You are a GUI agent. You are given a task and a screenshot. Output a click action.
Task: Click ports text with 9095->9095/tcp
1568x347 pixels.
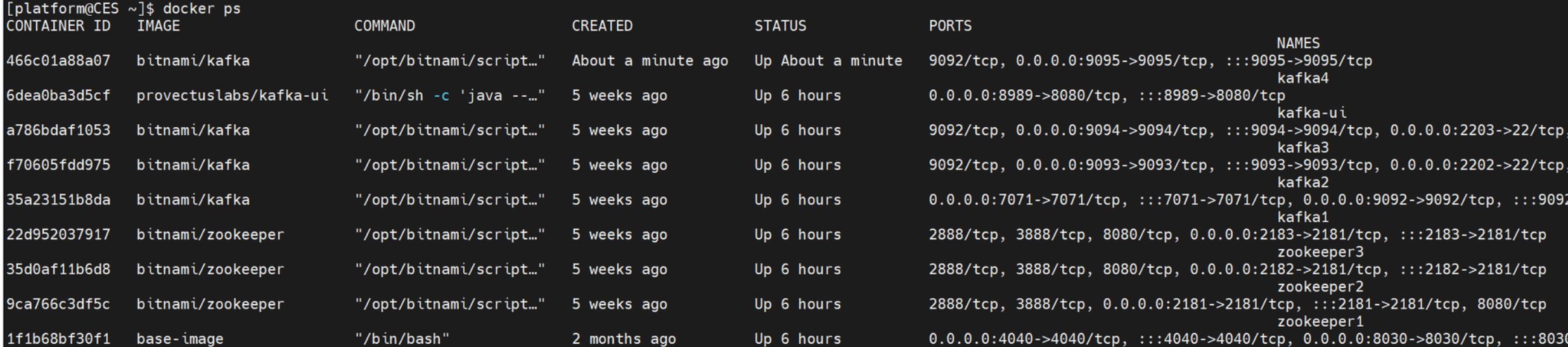1150,61
